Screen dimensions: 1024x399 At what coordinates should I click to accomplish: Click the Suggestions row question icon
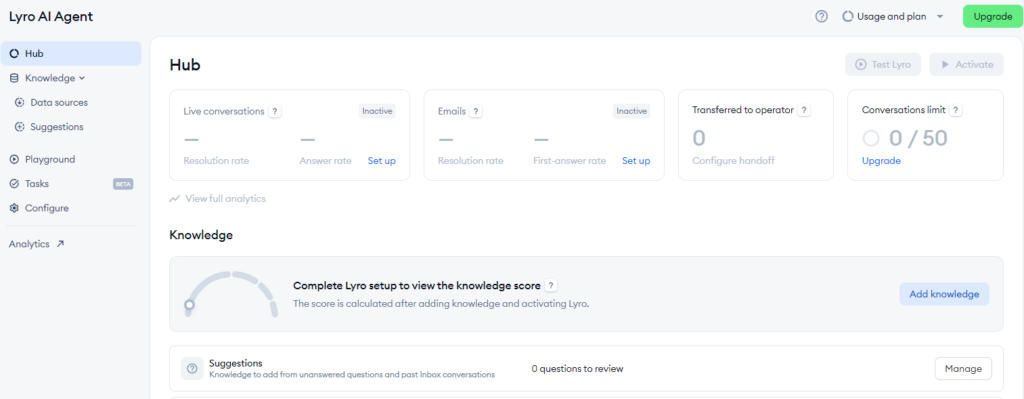[192, 369]
